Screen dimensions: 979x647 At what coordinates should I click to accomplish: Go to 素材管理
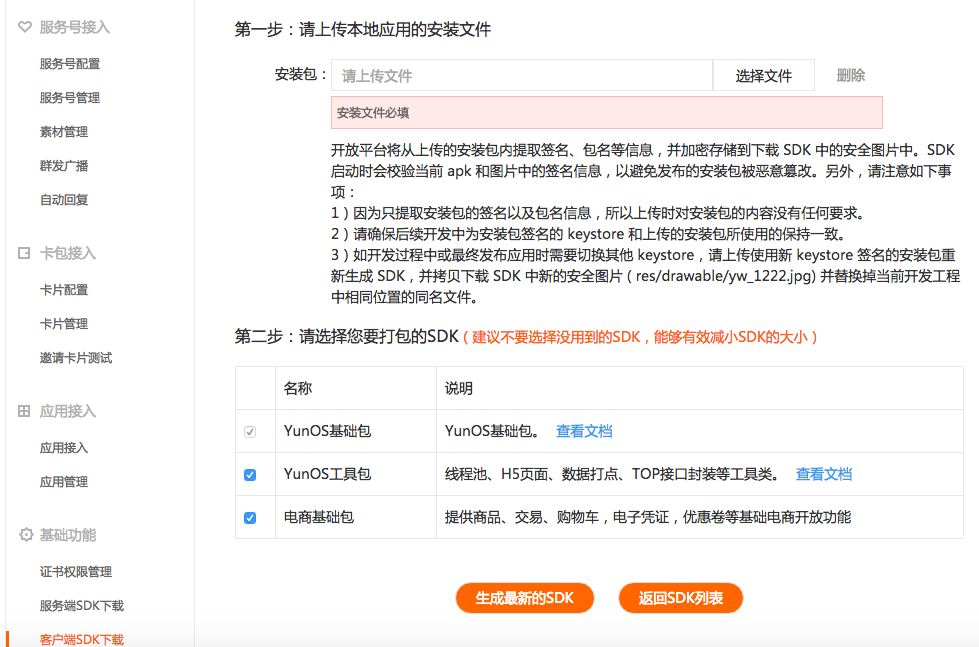click(x=64, y=132)
